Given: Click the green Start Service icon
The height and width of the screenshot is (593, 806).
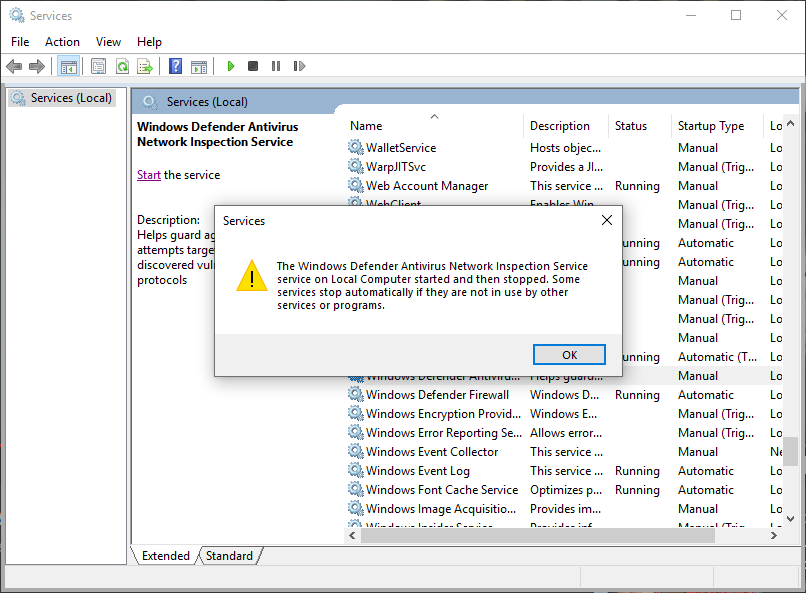Looking at the screenshot, I should 231,66.
